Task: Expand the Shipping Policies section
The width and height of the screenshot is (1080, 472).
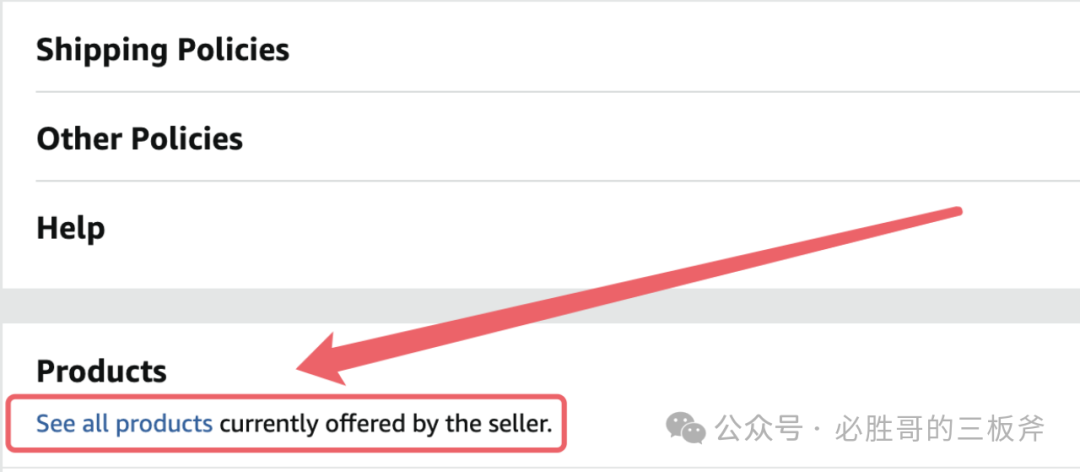Action: pos(163,51)
